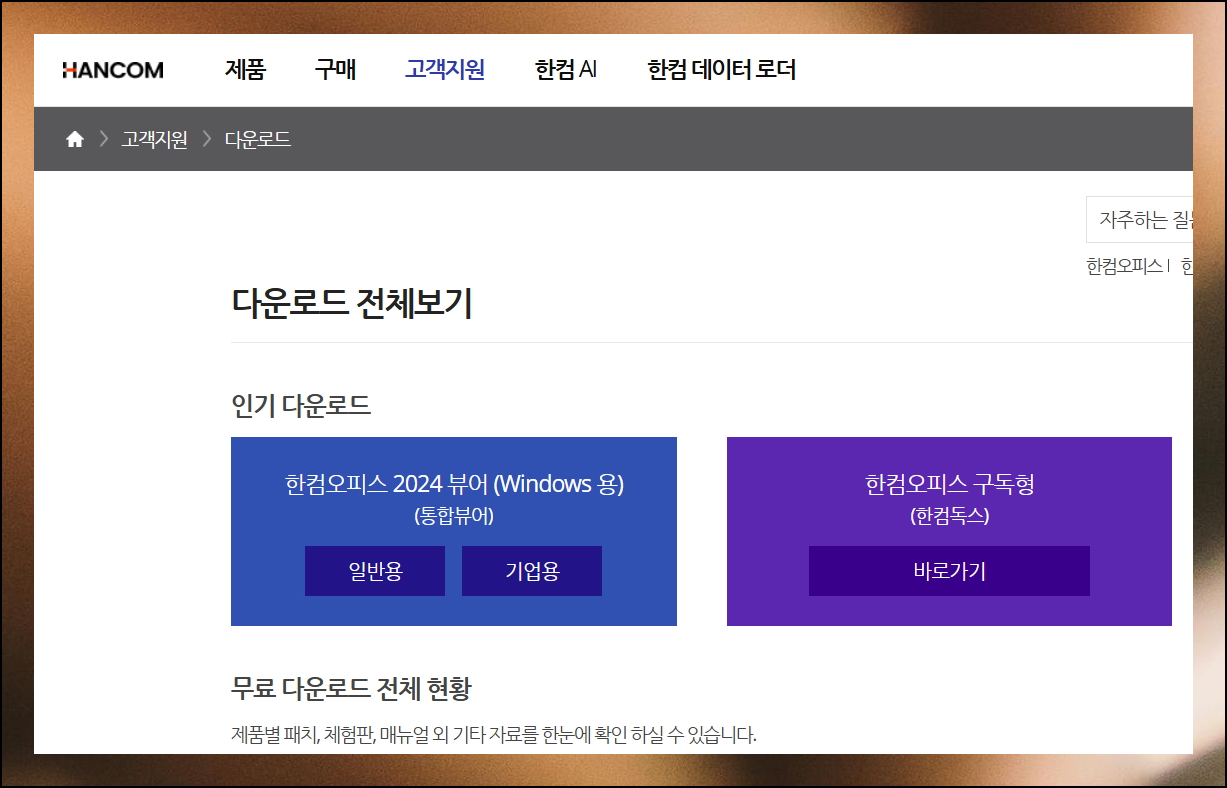Click the (한컴독스) subtitle text
The height and width of the screenshot is (788, 1227).
click(x=949, y=516)
